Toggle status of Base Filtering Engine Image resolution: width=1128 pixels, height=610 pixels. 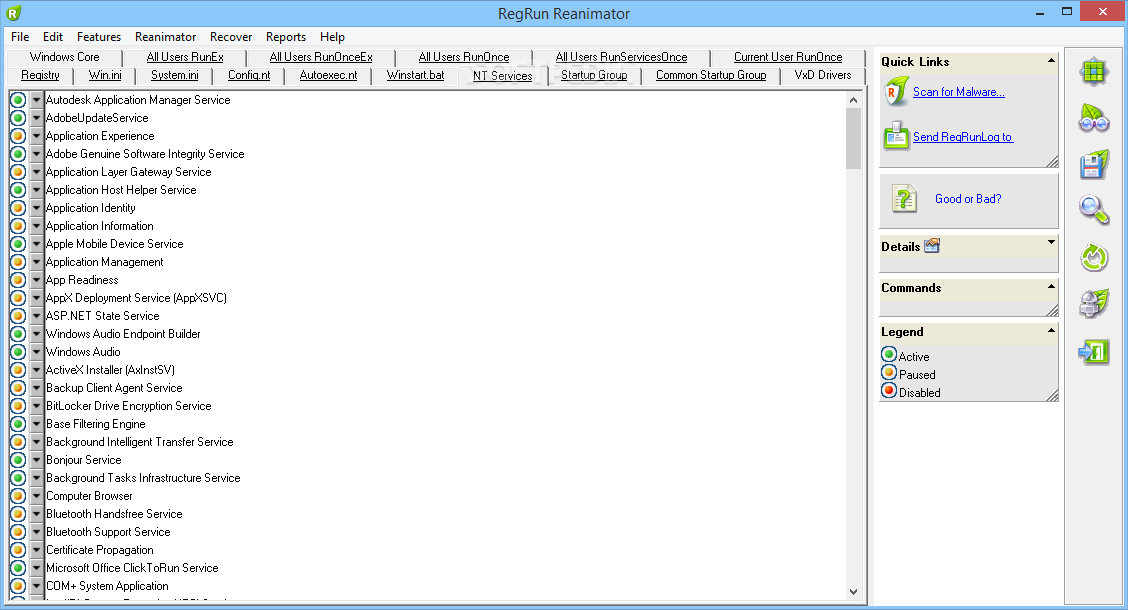[x=18, y=424]
